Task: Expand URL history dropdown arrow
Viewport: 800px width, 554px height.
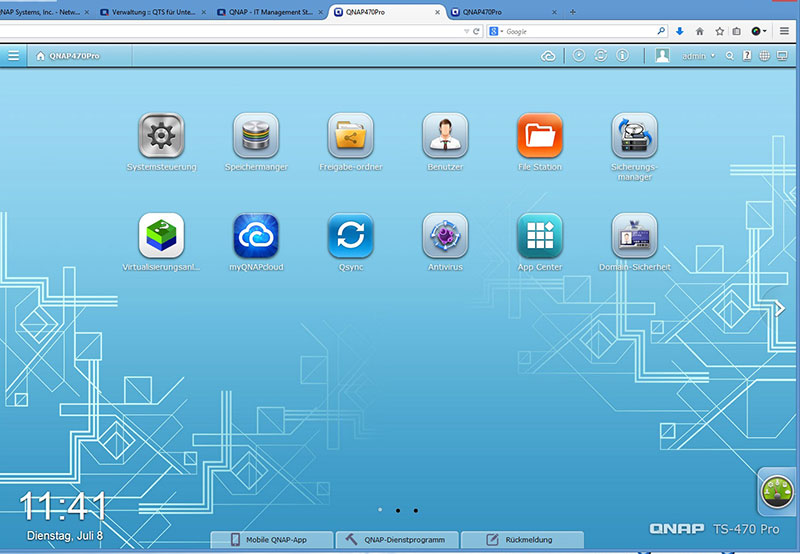Action: coord(466,32)
